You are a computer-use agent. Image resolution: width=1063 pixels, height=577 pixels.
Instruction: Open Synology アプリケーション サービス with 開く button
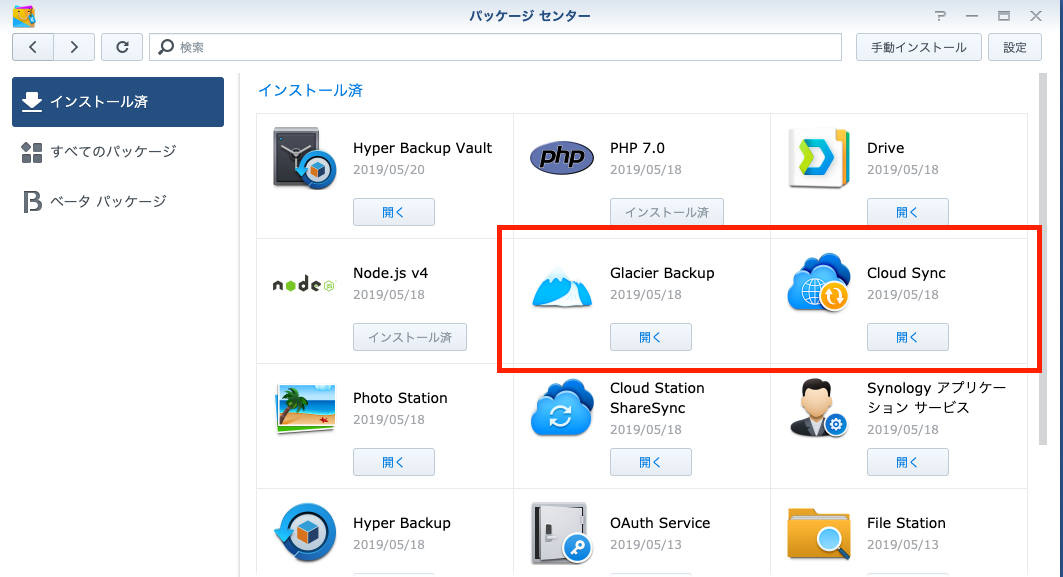tap(908, 462)
